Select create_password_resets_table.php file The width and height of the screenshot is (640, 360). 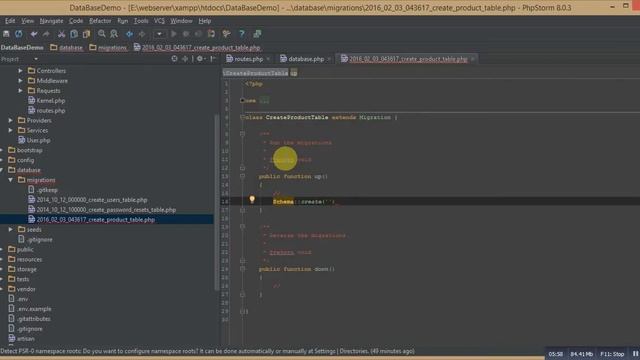pos(102,210)
